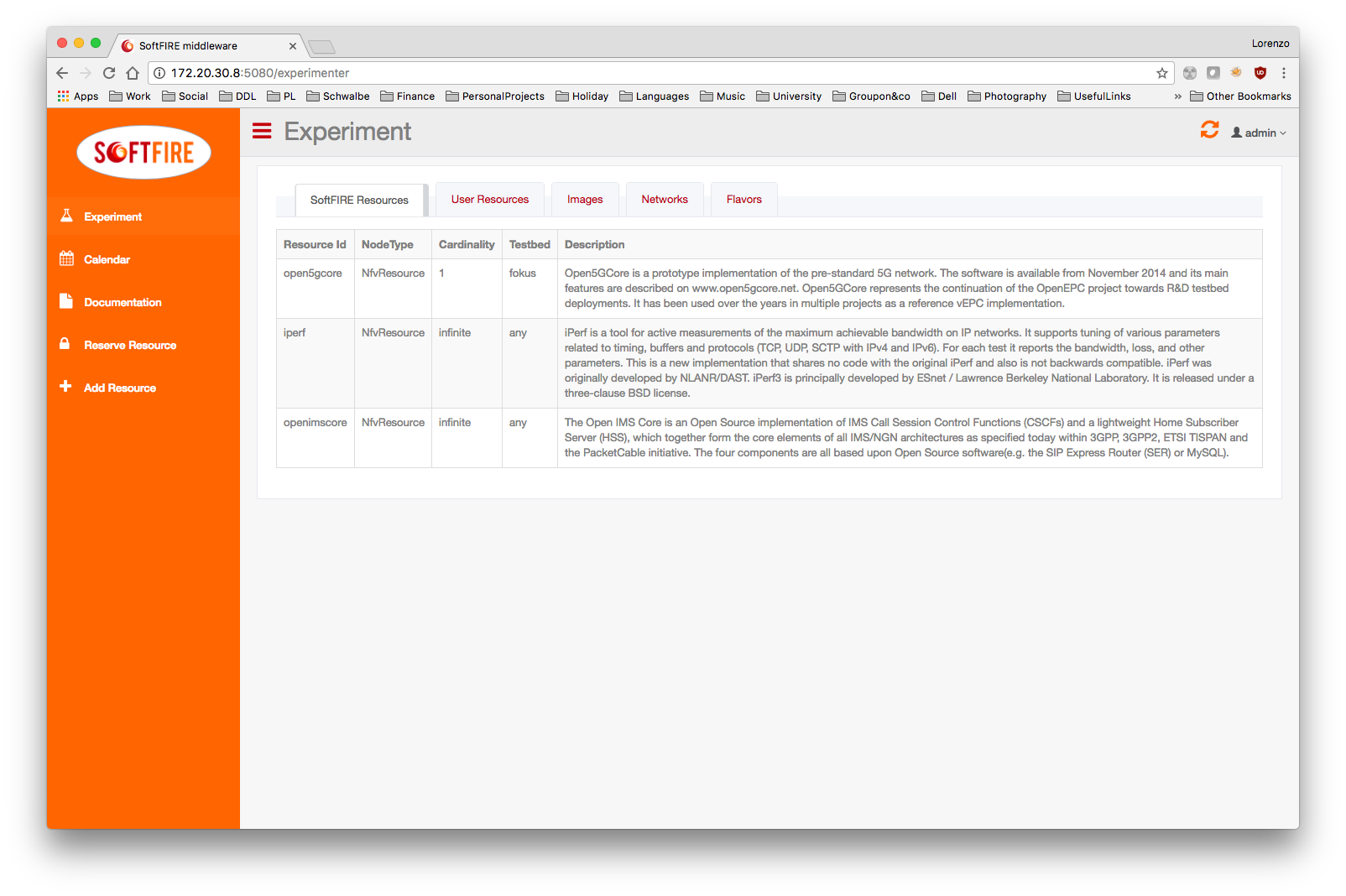Click the browser back arrow
This screenshot has height=896, width=1346.
click(63, 73)
